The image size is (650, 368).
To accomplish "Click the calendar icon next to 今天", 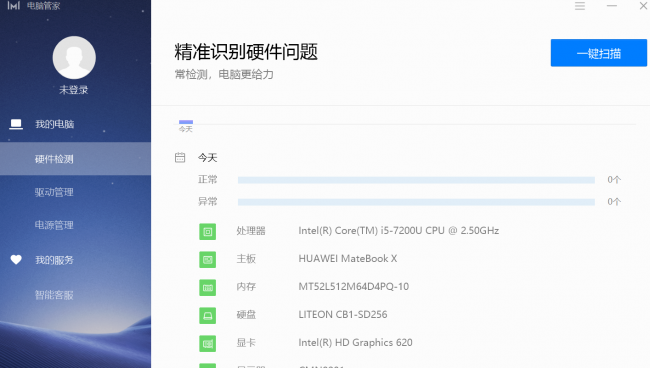I will coord(180,157).
